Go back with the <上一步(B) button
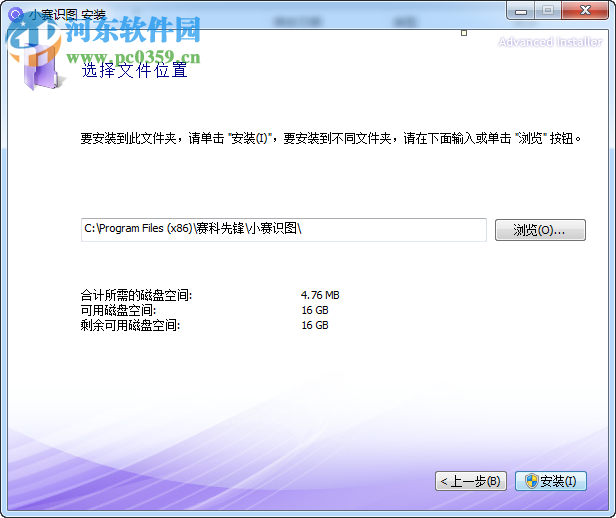 (471, 481)
